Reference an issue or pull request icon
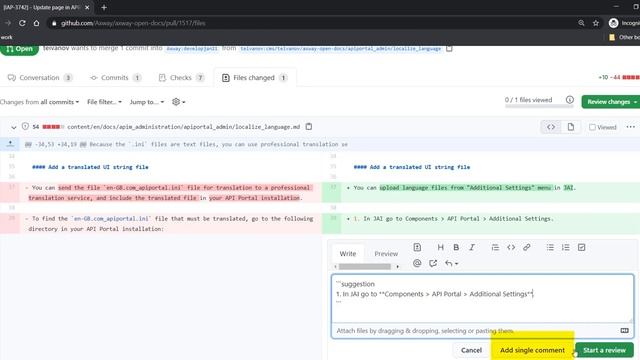 [x=433, y=263]
